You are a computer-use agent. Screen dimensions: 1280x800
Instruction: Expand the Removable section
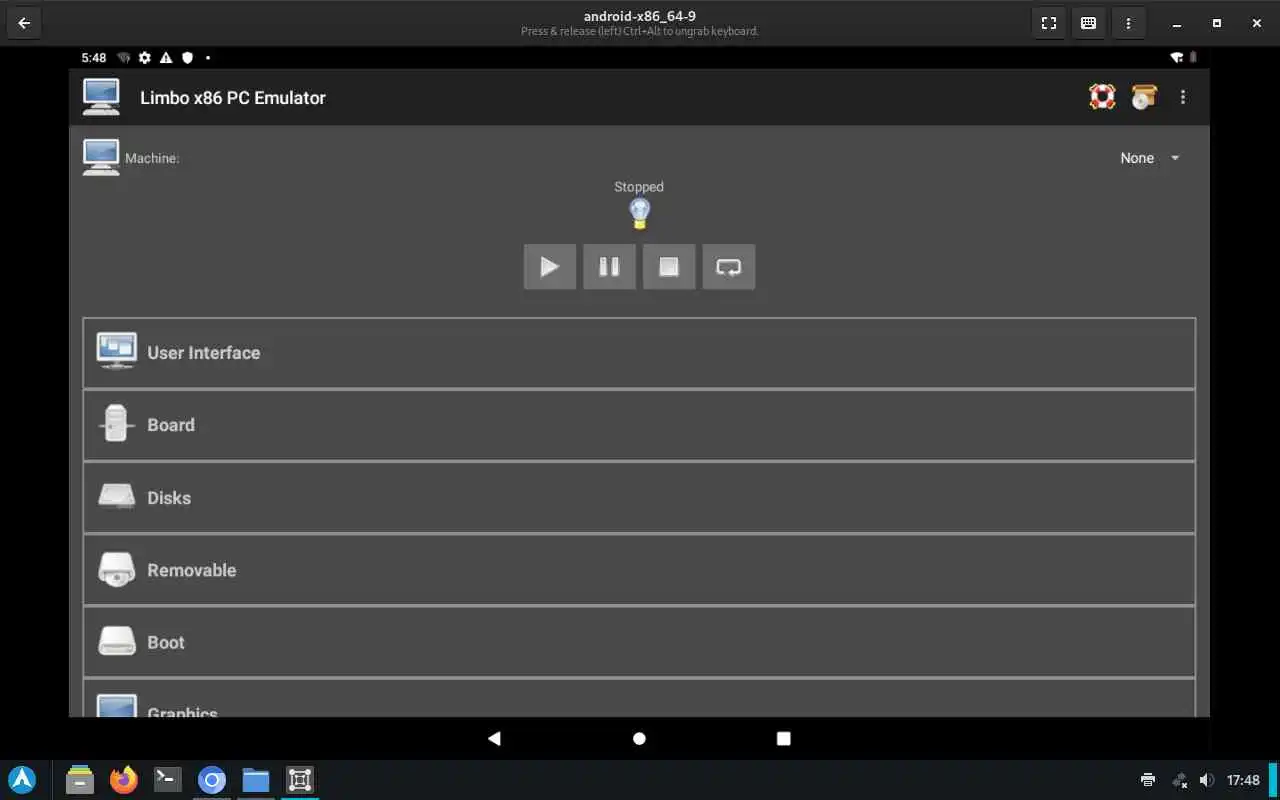coord(639,570)
